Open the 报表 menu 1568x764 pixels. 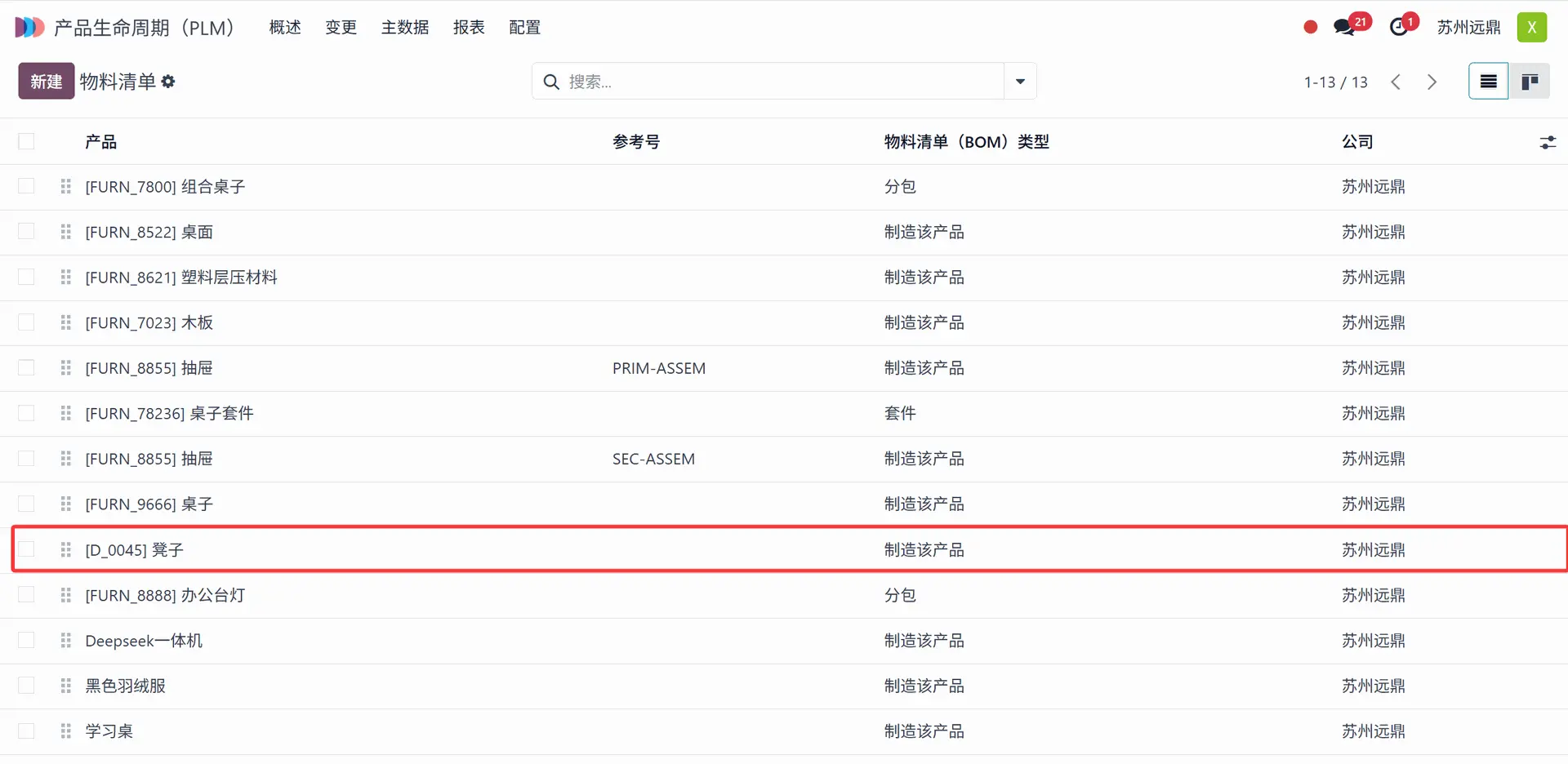(469, 27)
